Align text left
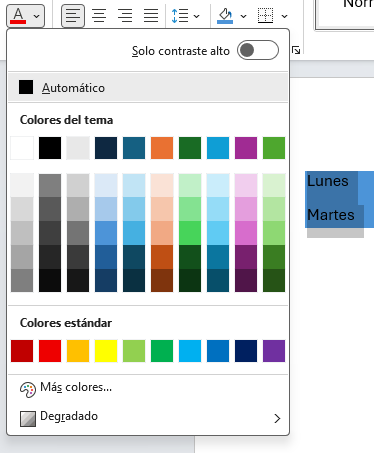374x453 pixels. coord(73,16)
